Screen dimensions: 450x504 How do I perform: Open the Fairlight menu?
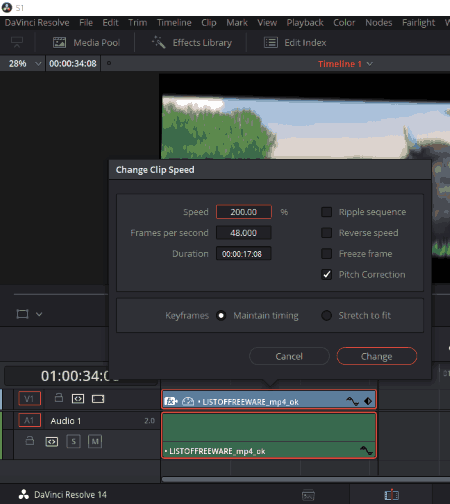click(x=418, y=23)
